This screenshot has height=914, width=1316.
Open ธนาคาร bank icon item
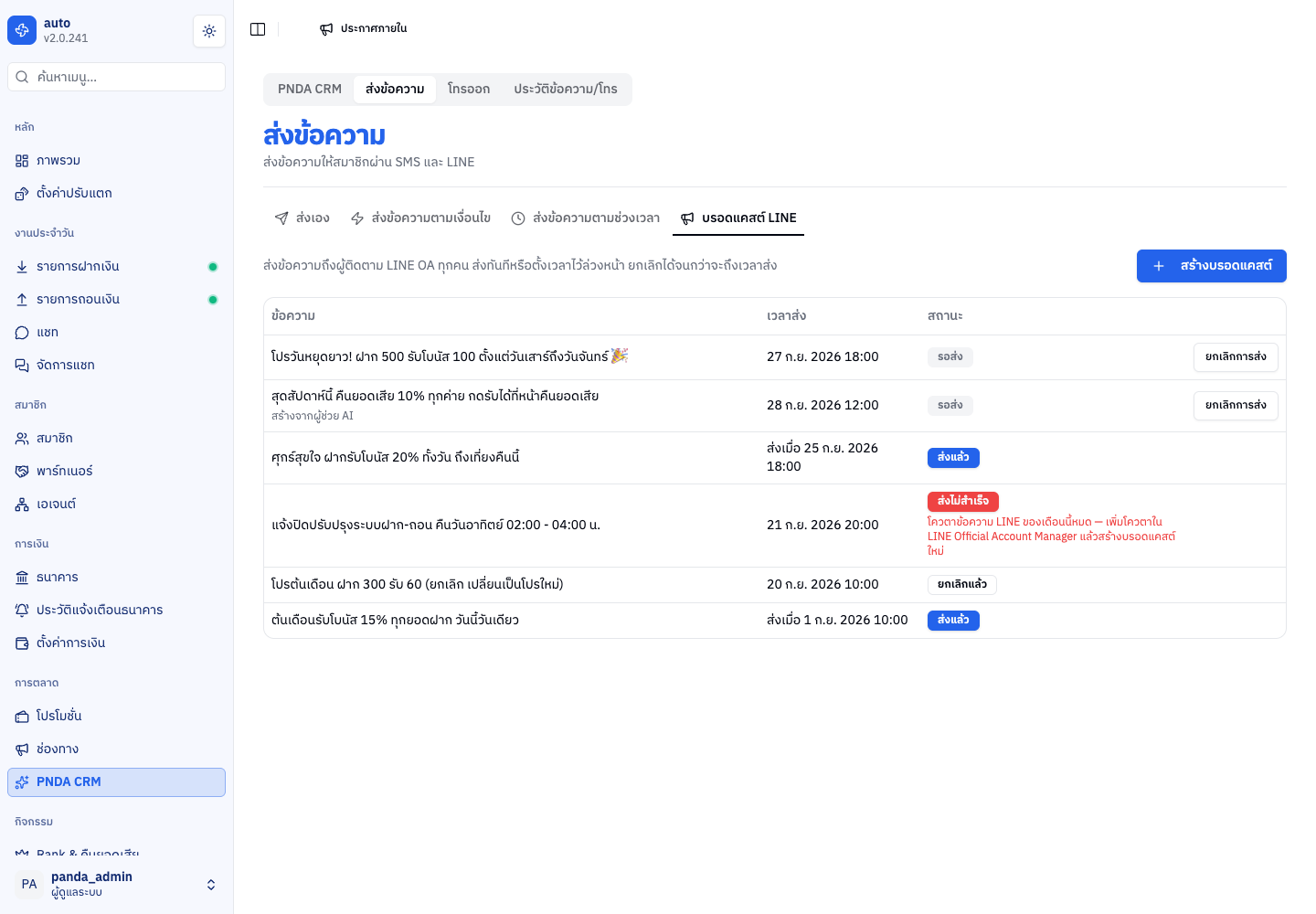(116, 578)
